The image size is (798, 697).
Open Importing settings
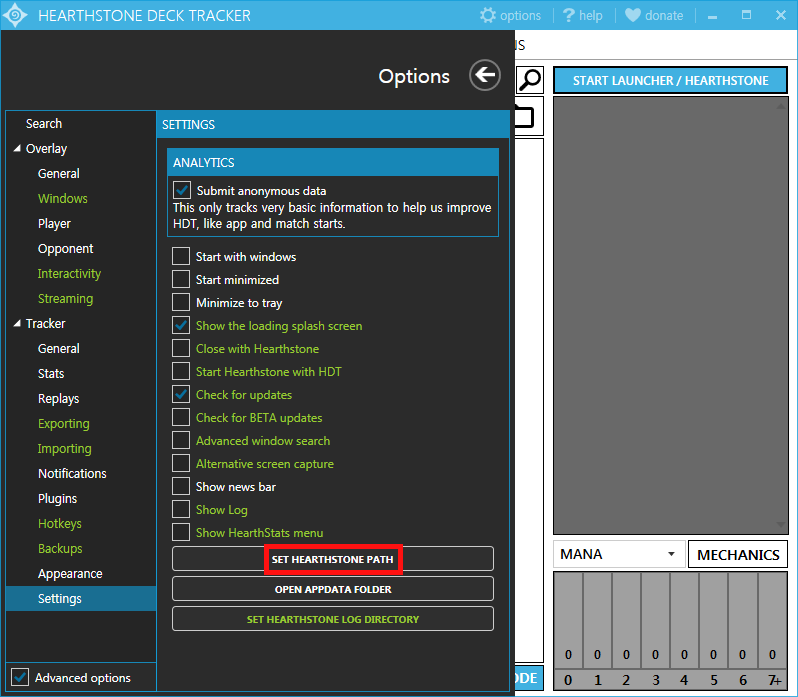point(65,449)
